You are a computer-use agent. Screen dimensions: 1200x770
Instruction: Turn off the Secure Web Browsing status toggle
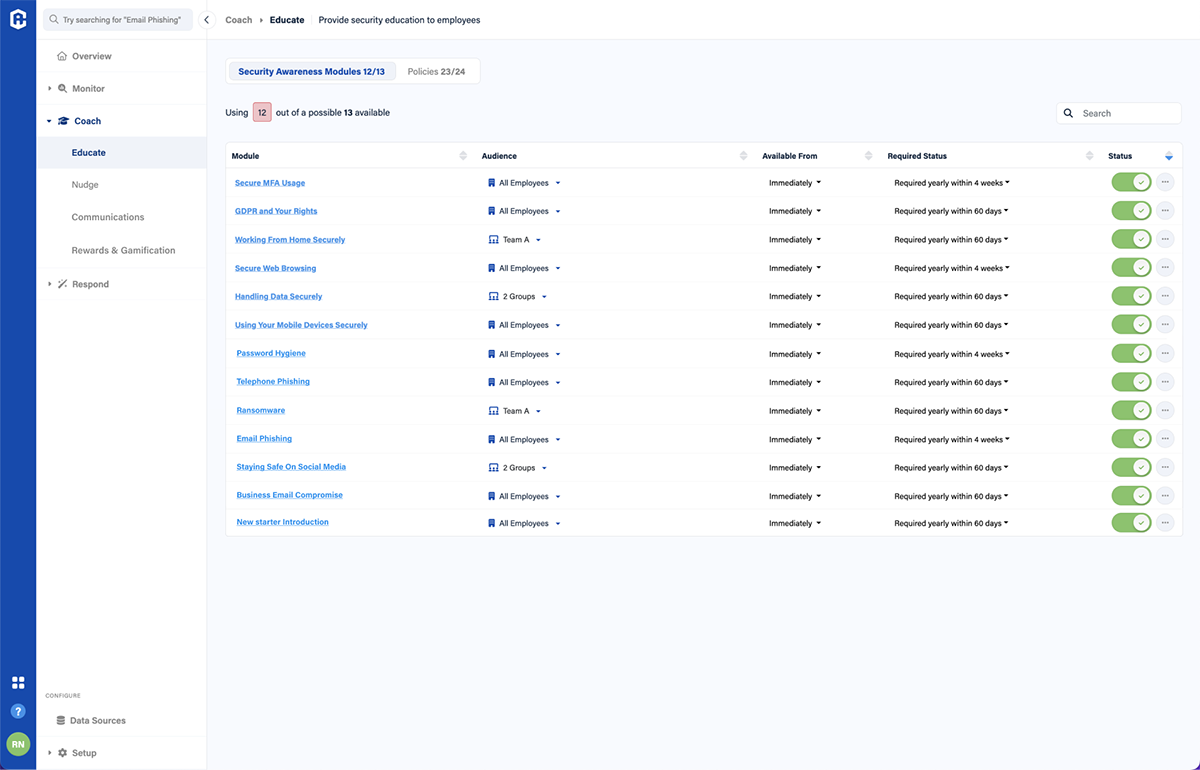(1131, 268)
